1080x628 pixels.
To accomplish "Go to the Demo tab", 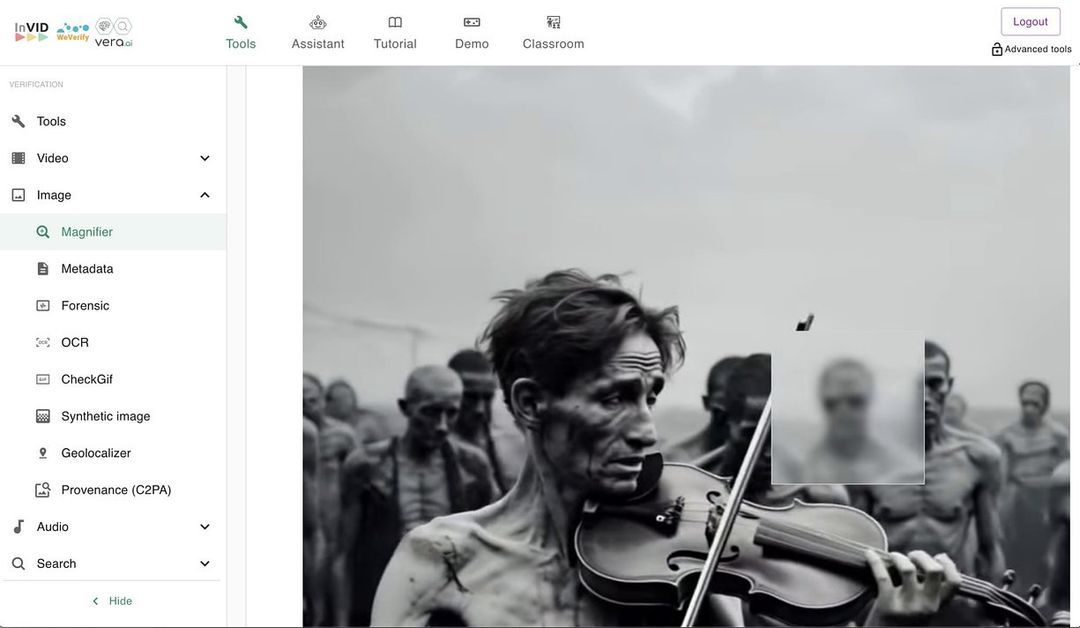I will 472,33.
